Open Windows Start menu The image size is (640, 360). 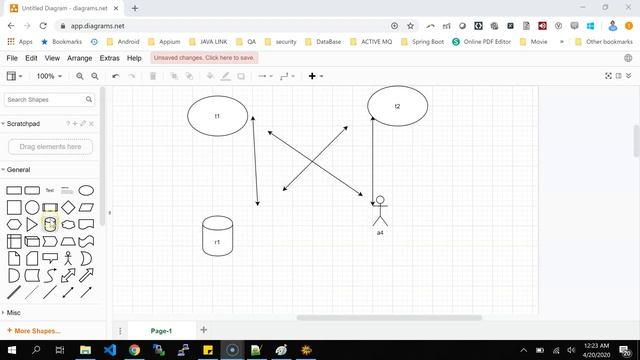click(x=12, y=350)
